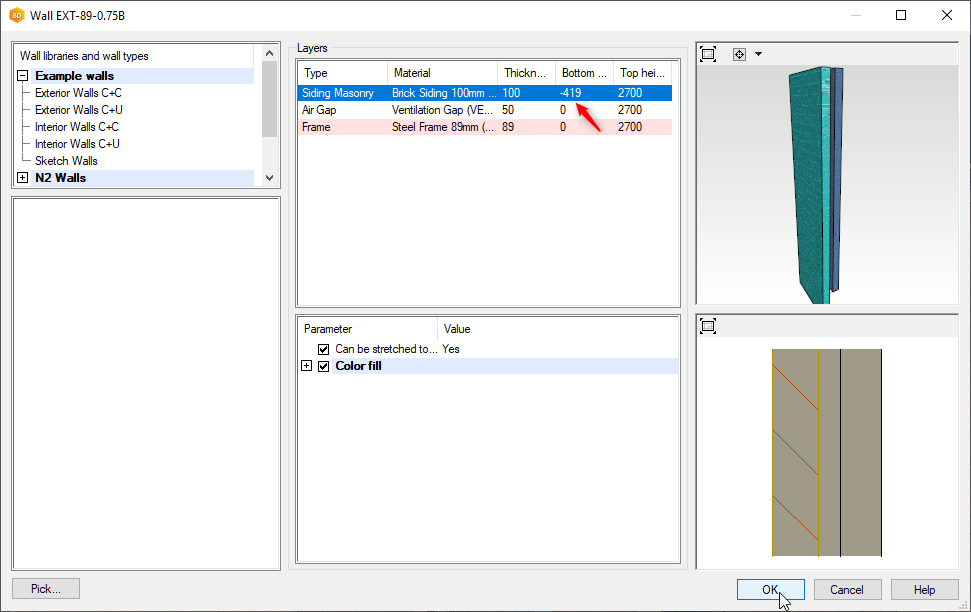Click the application icon in title bar
Screen dimensions: 971x612
pyautogui.click(x=17, y=15)
